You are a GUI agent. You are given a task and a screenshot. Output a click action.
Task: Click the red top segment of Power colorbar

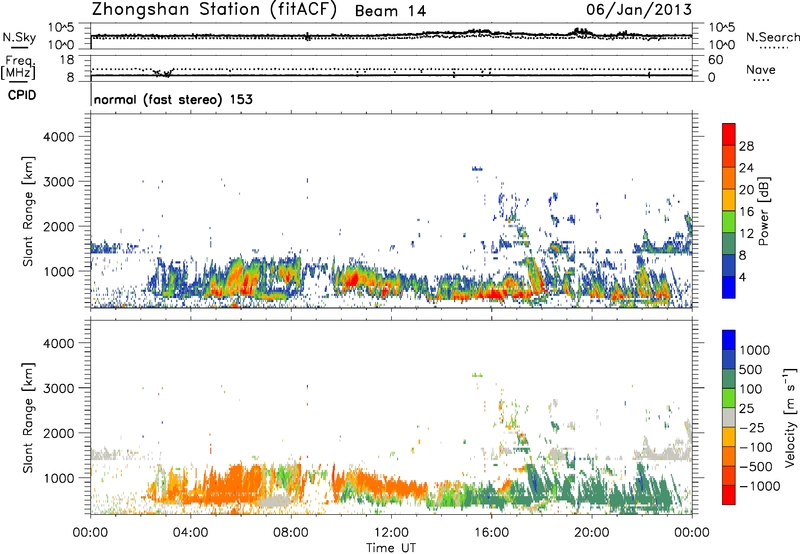(x=729, y=134)
